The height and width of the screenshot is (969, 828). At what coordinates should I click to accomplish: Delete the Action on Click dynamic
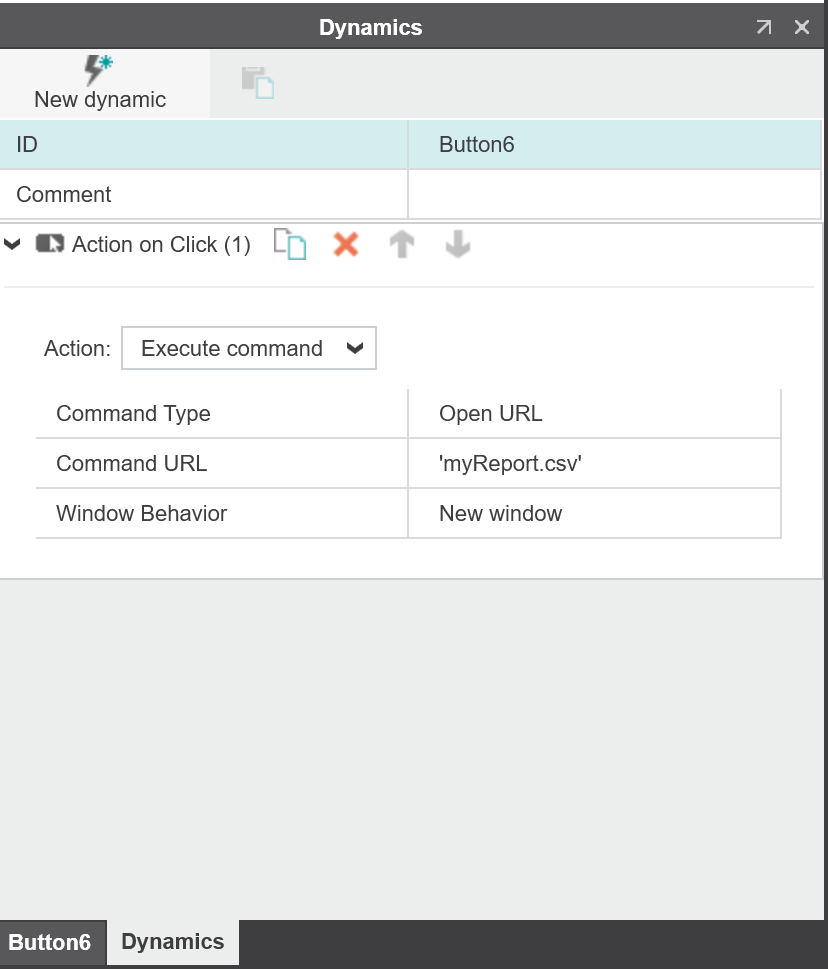346,245
